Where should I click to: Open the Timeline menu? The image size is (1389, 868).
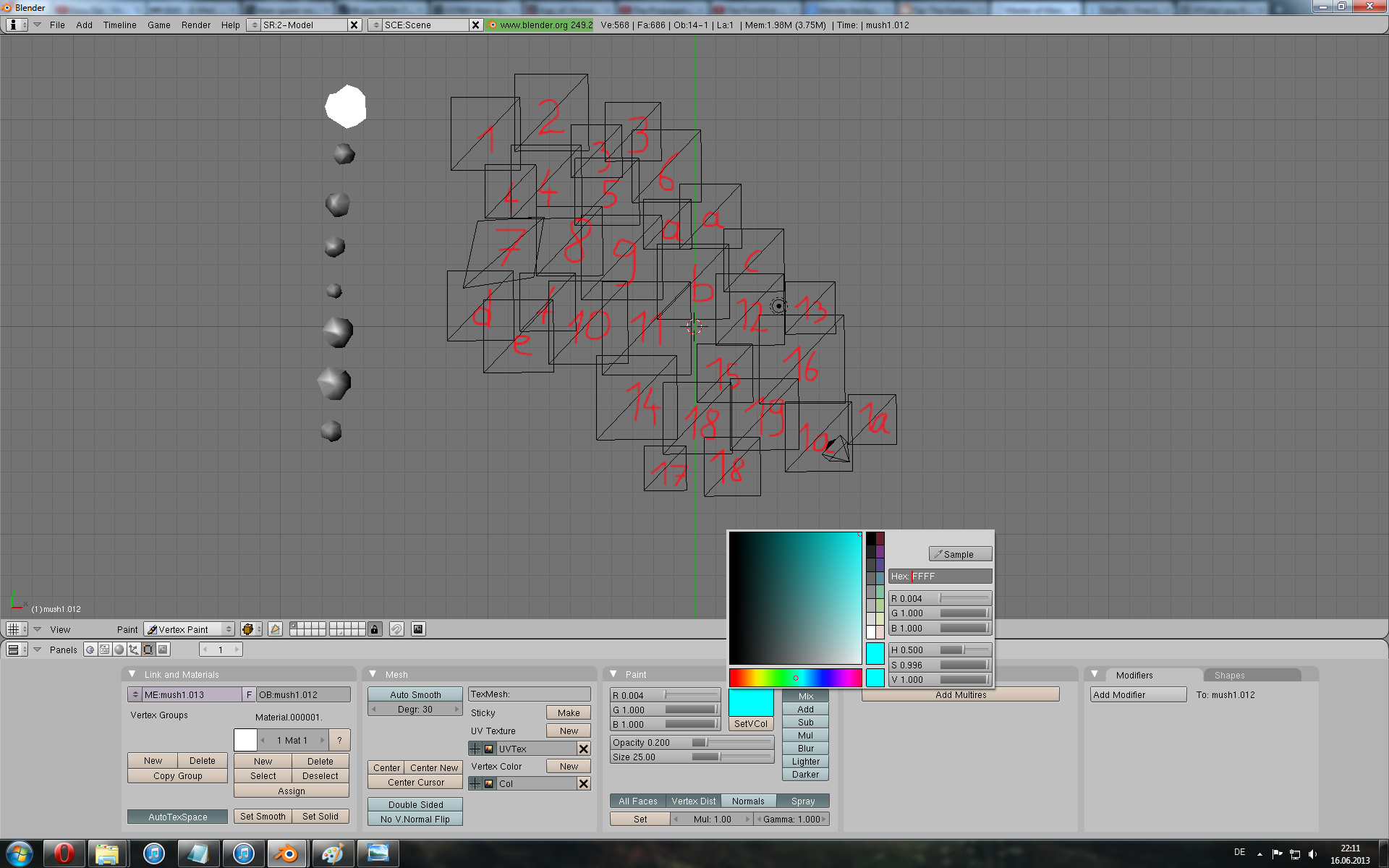[x=119, y=25]
